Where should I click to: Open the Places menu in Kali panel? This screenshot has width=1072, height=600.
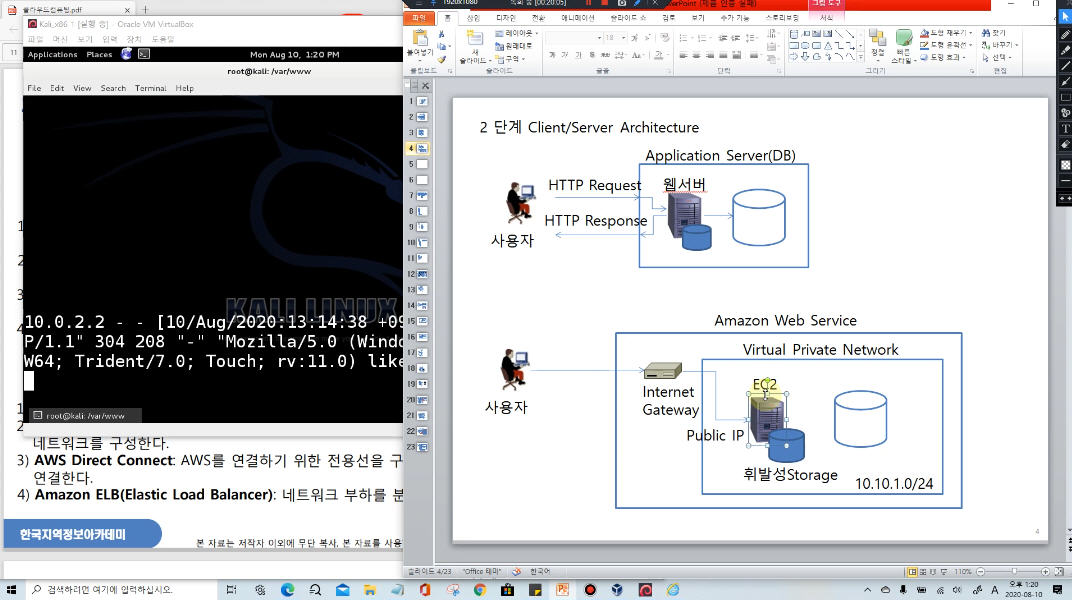point(99,55)
